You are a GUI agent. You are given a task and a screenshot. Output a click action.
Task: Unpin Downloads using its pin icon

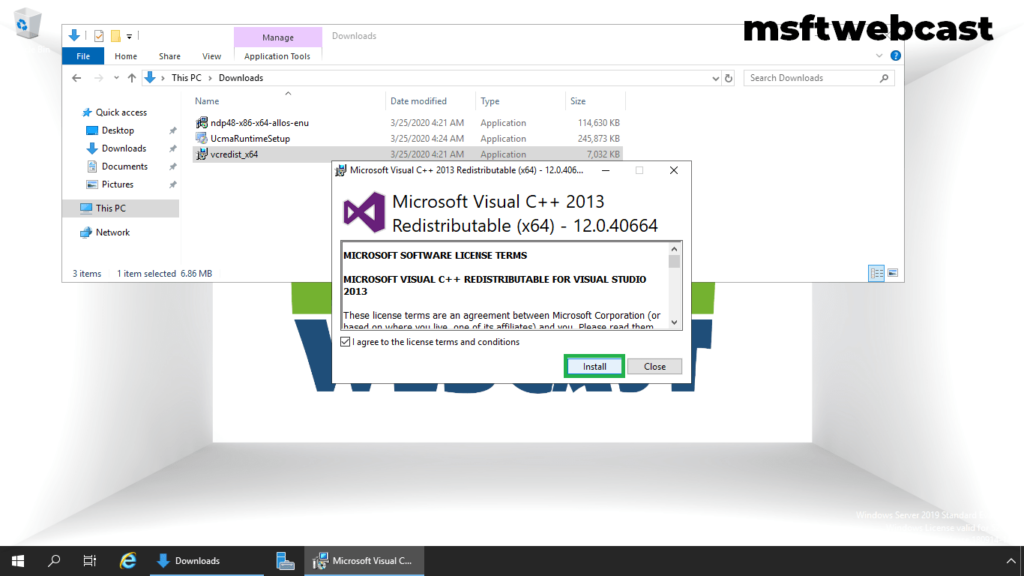[x=173, y=149]
